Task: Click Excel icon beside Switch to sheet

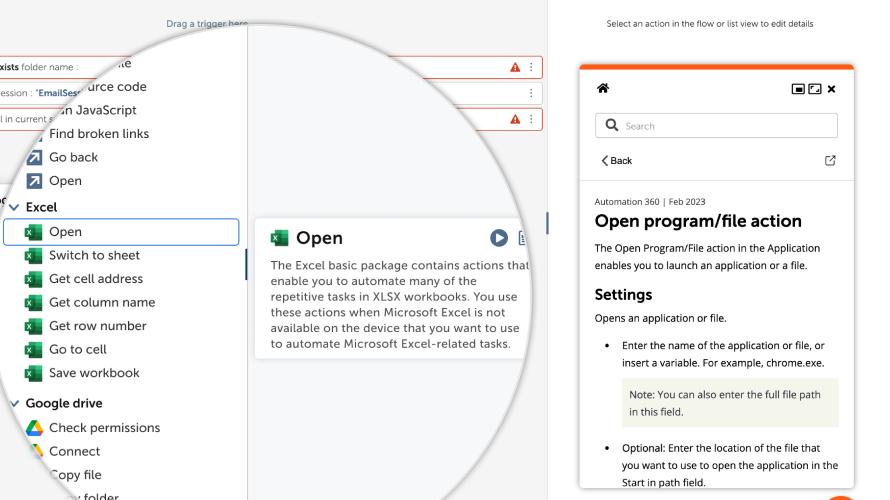Action: coord(33,255)
